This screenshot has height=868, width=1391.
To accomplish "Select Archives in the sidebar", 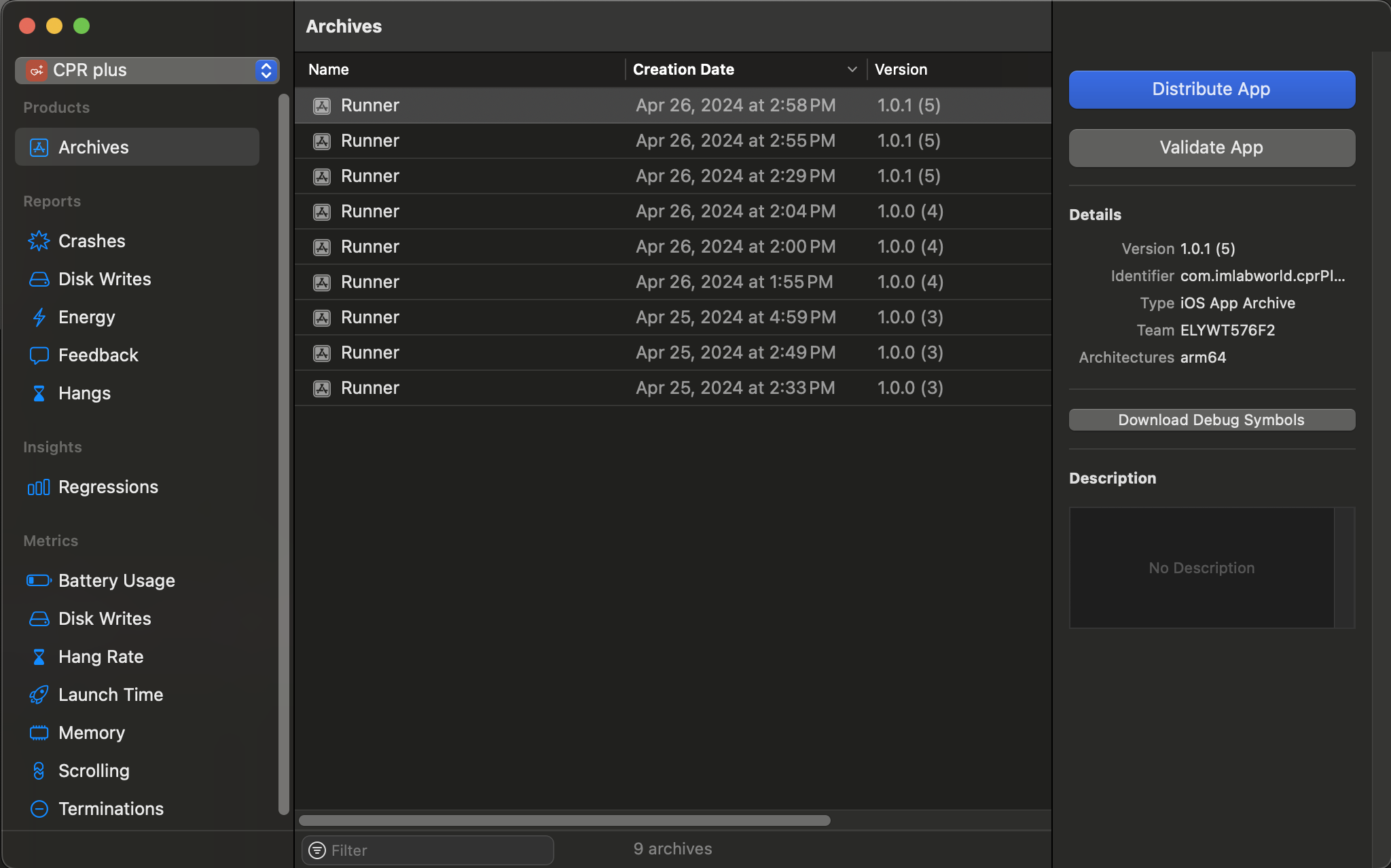I will point(137,147).
